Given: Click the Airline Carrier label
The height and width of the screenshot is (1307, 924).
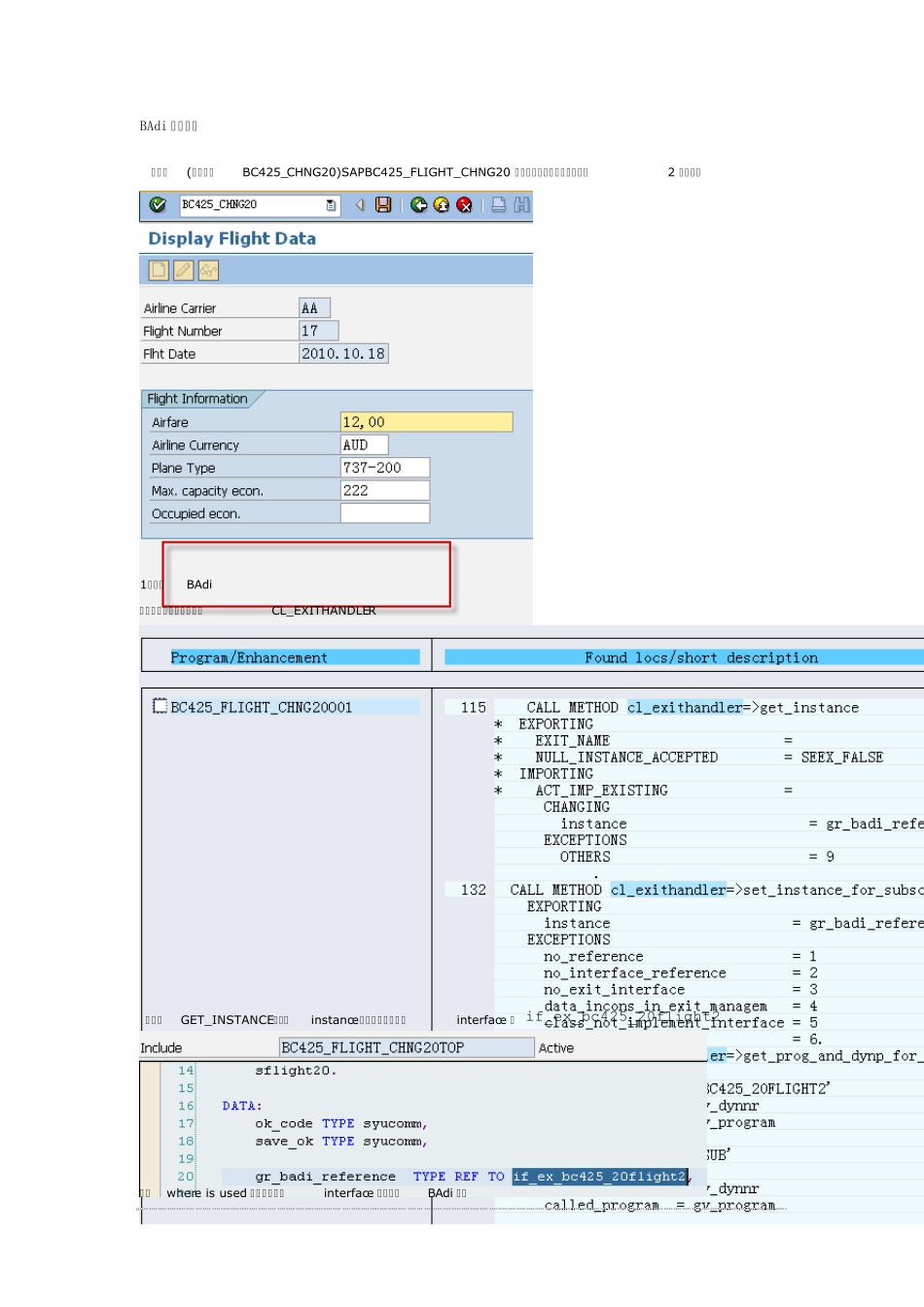Looking at the screenshot, I should 180,308.
